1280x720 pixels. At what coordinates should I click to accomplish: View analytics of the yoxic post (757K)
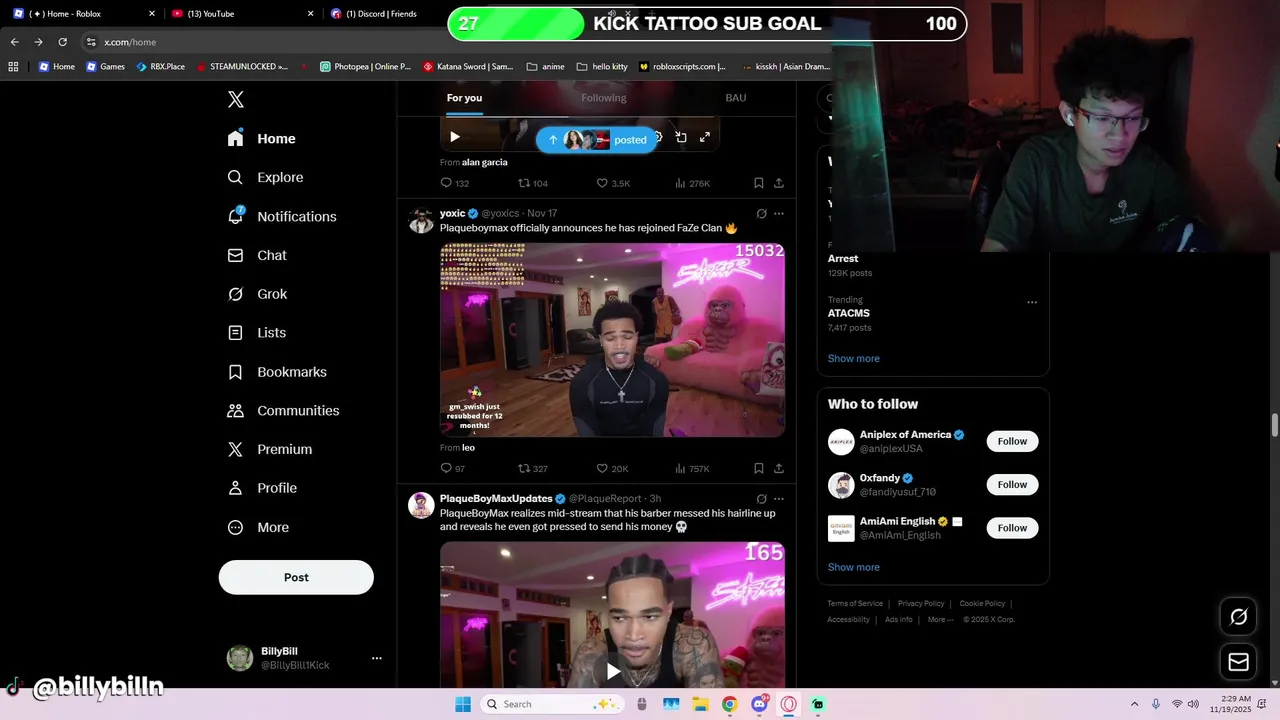[680, 468]
